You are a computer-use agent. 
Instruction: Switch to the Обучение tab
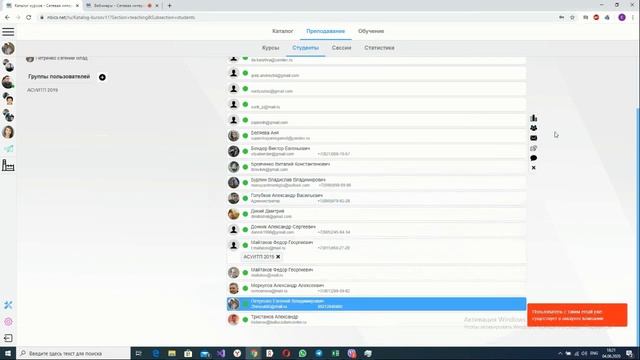click(x=371, y=31)
